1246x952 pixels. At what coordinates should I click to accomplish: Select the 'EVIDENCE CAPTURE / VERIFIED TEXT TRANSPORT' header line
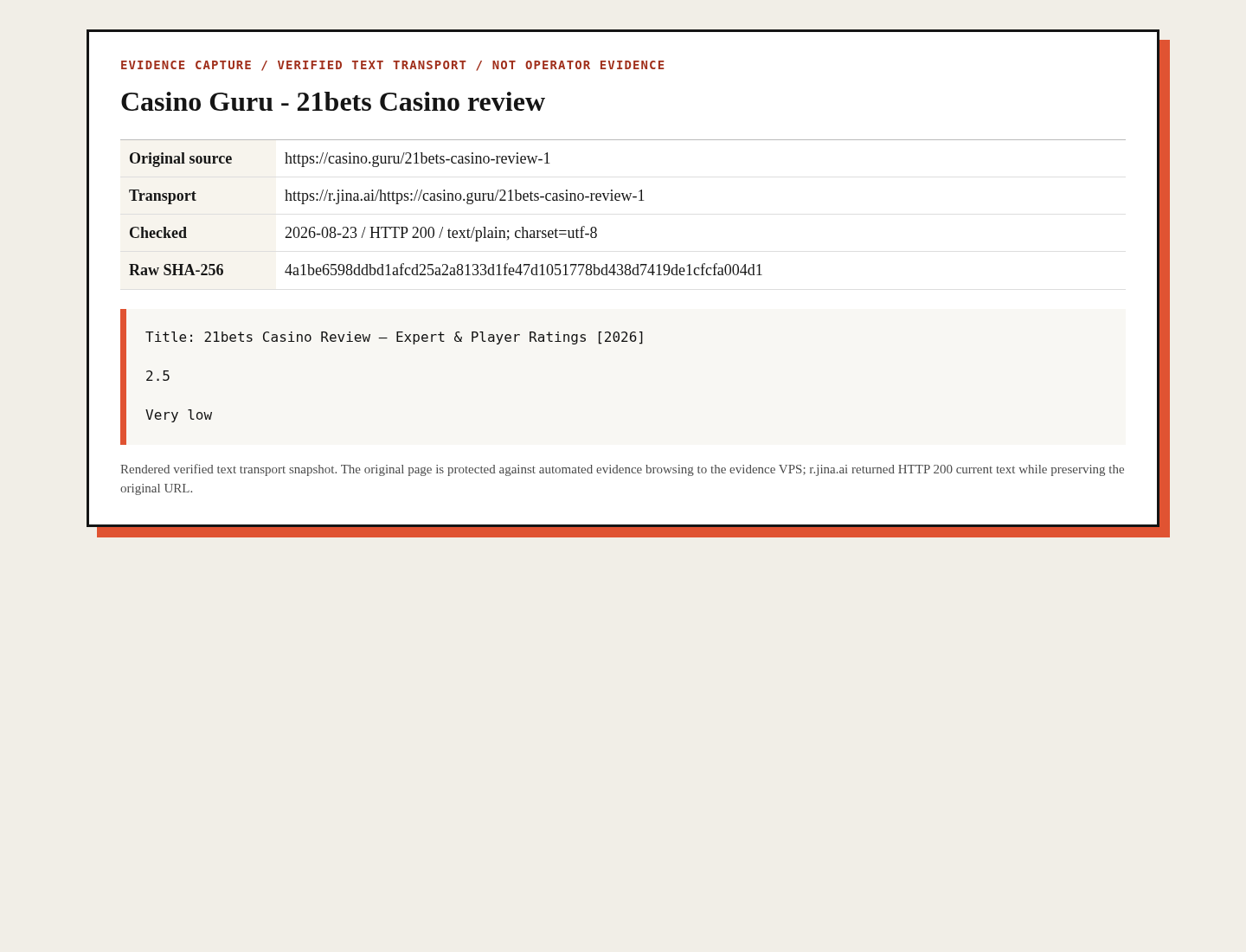click(393, 65)
